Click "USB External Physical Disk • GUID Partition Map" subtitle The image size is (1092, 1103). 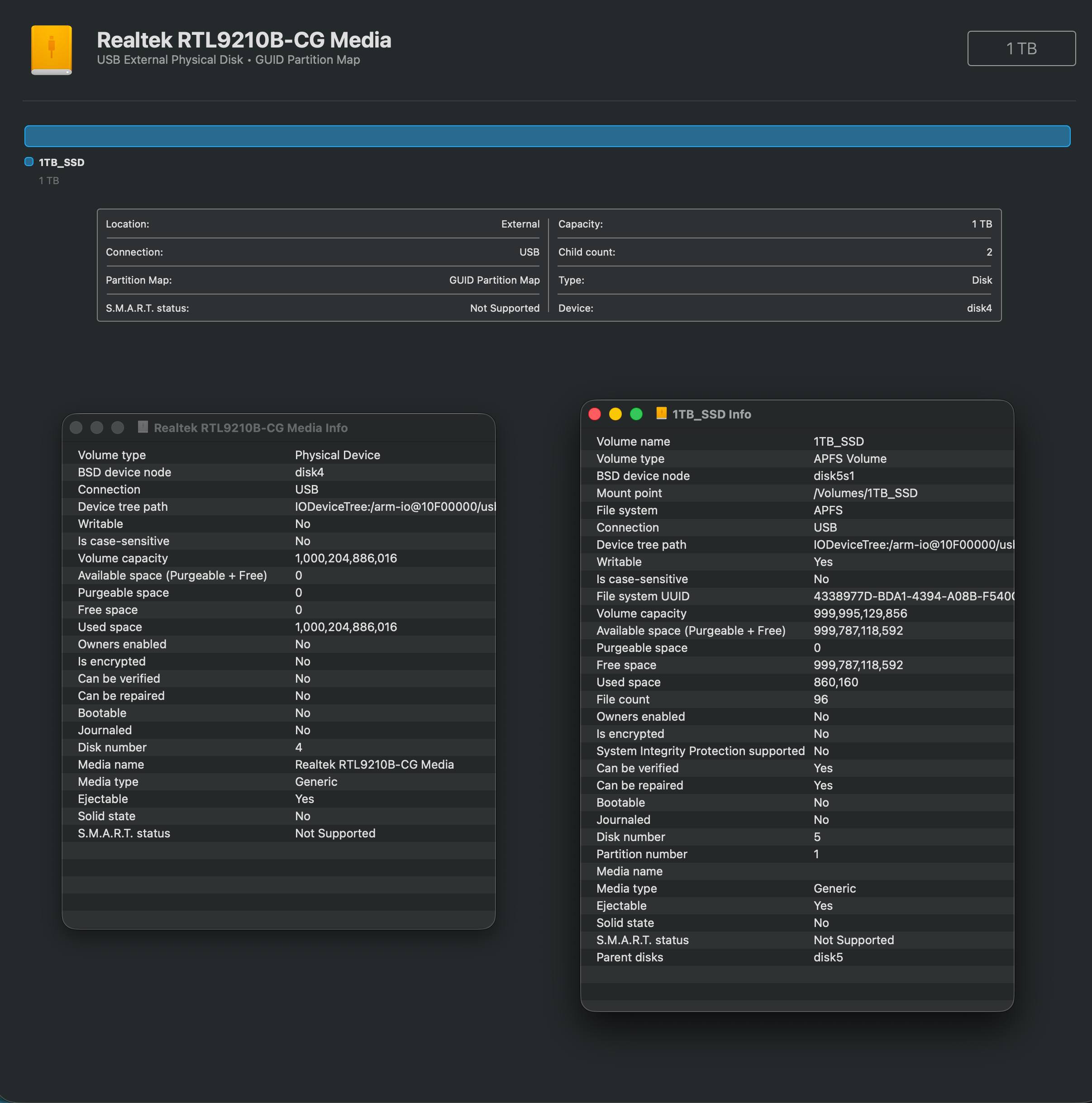point(229,59)
